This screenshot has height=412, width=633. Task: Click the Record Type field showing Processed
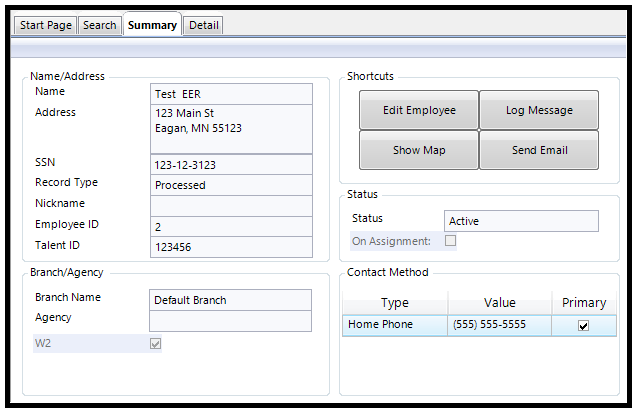point(231,185)
